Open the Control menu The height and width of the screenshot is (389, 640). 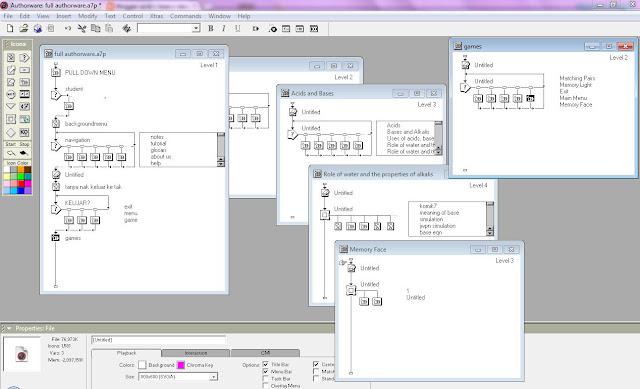point(133,16)
